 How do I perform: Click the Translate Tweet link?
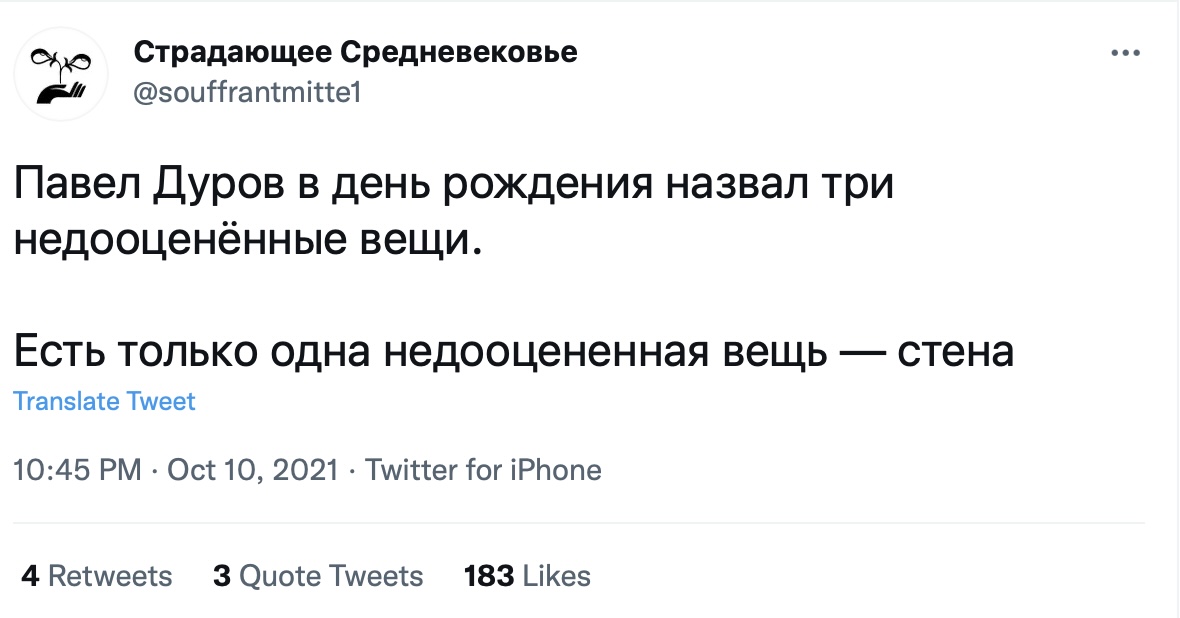click(x=104, y=401)
